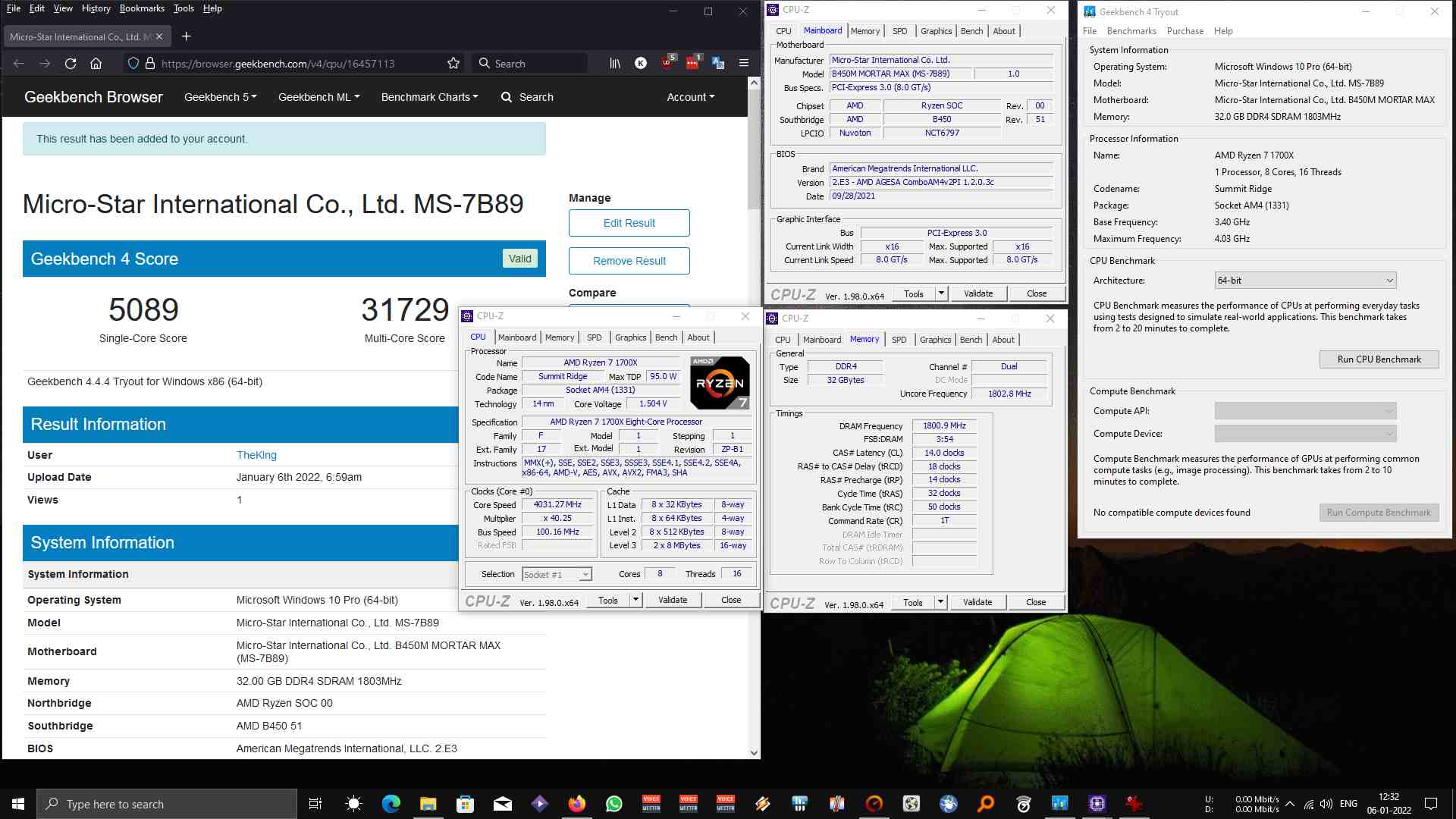Open Firefox from the taskbar
Image resolution: width=1456 pixels, height=819 pixels.
click(x=577, y=804)
